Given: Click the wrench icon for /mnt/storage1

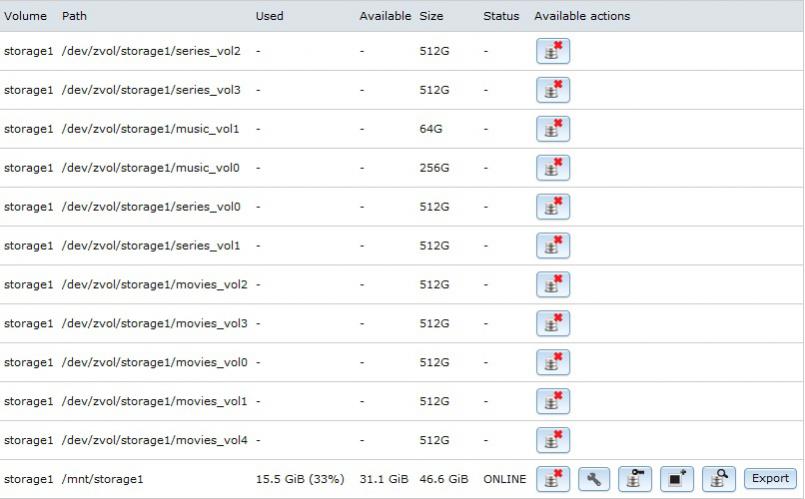Looking at the screenshot, I should click(x=594, y=479).
